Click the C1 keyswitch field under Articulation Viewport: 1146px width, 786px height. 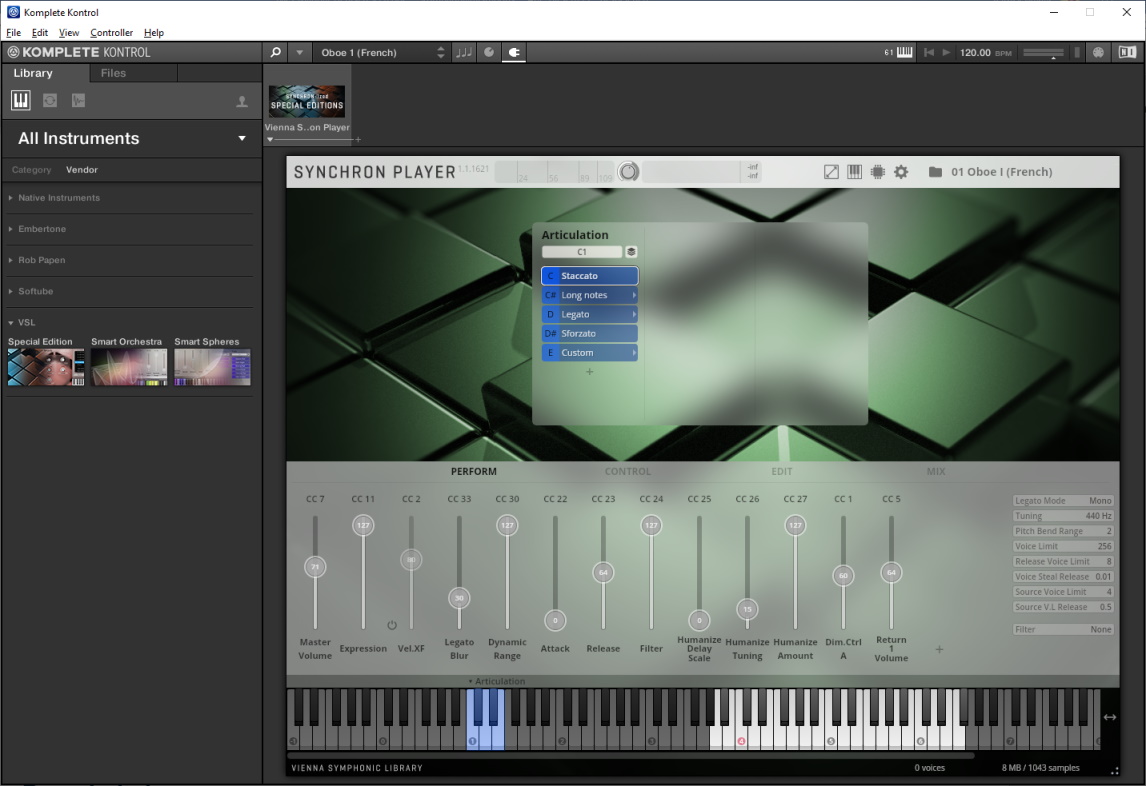(582, 252)
